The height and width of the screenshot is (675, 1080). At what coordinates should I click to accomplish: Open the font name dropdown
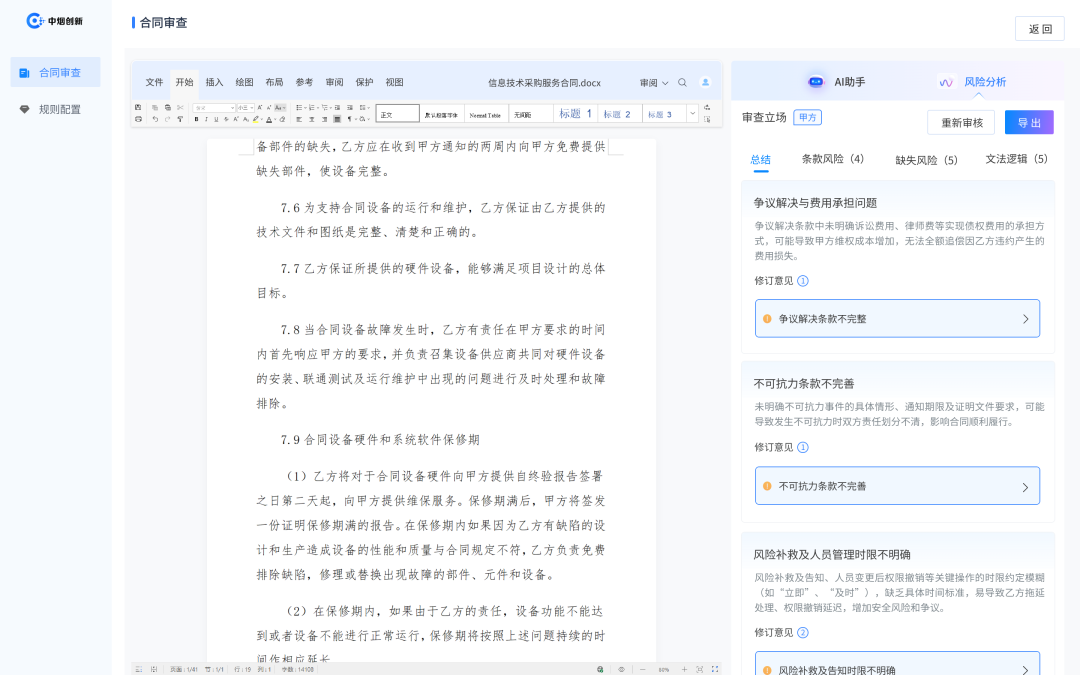(214, 108)
